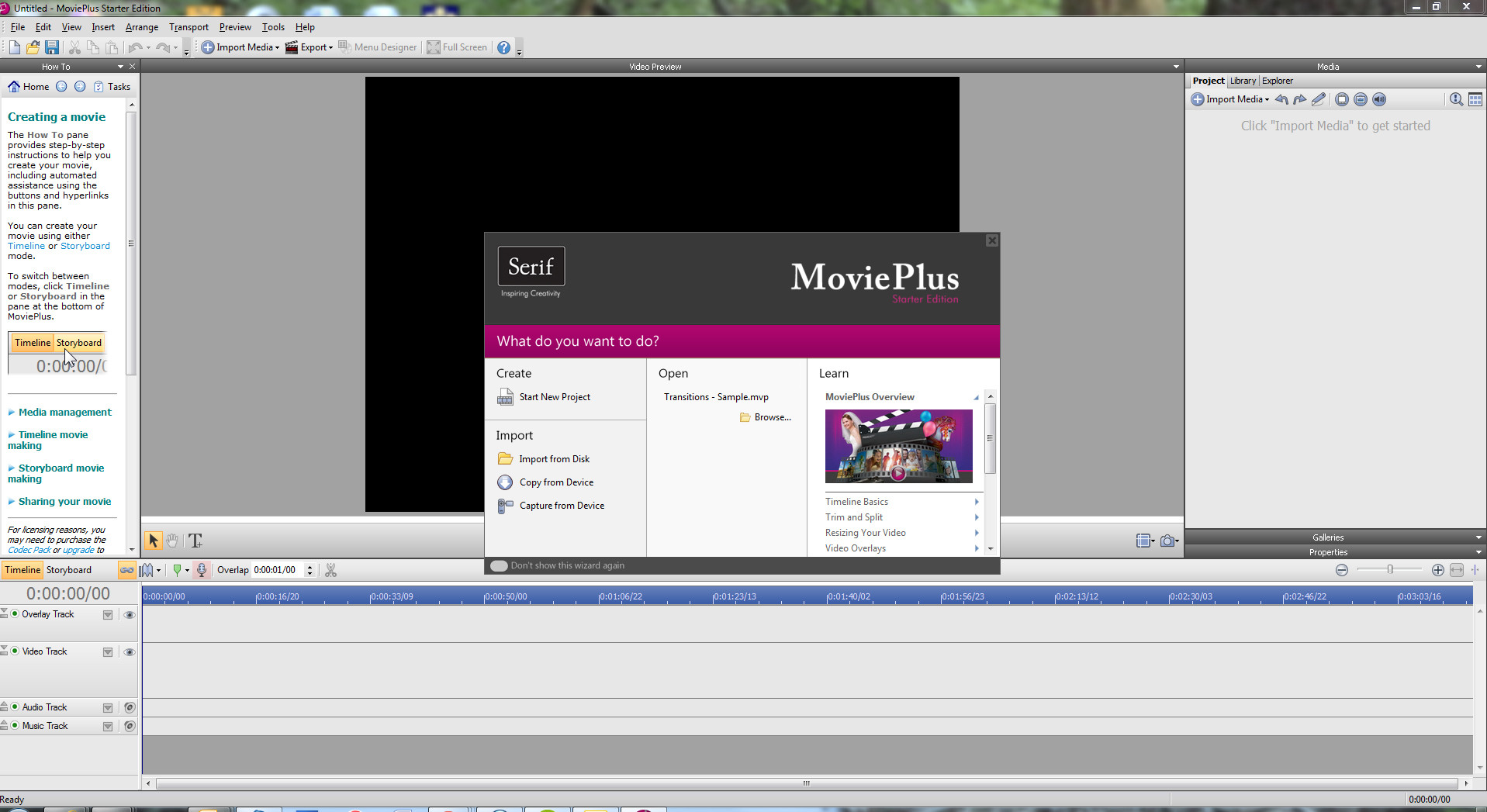Click the Zoom In timeline plus icon
Viewport: 1487px width, 812px height.
[x=1437, y=570]
